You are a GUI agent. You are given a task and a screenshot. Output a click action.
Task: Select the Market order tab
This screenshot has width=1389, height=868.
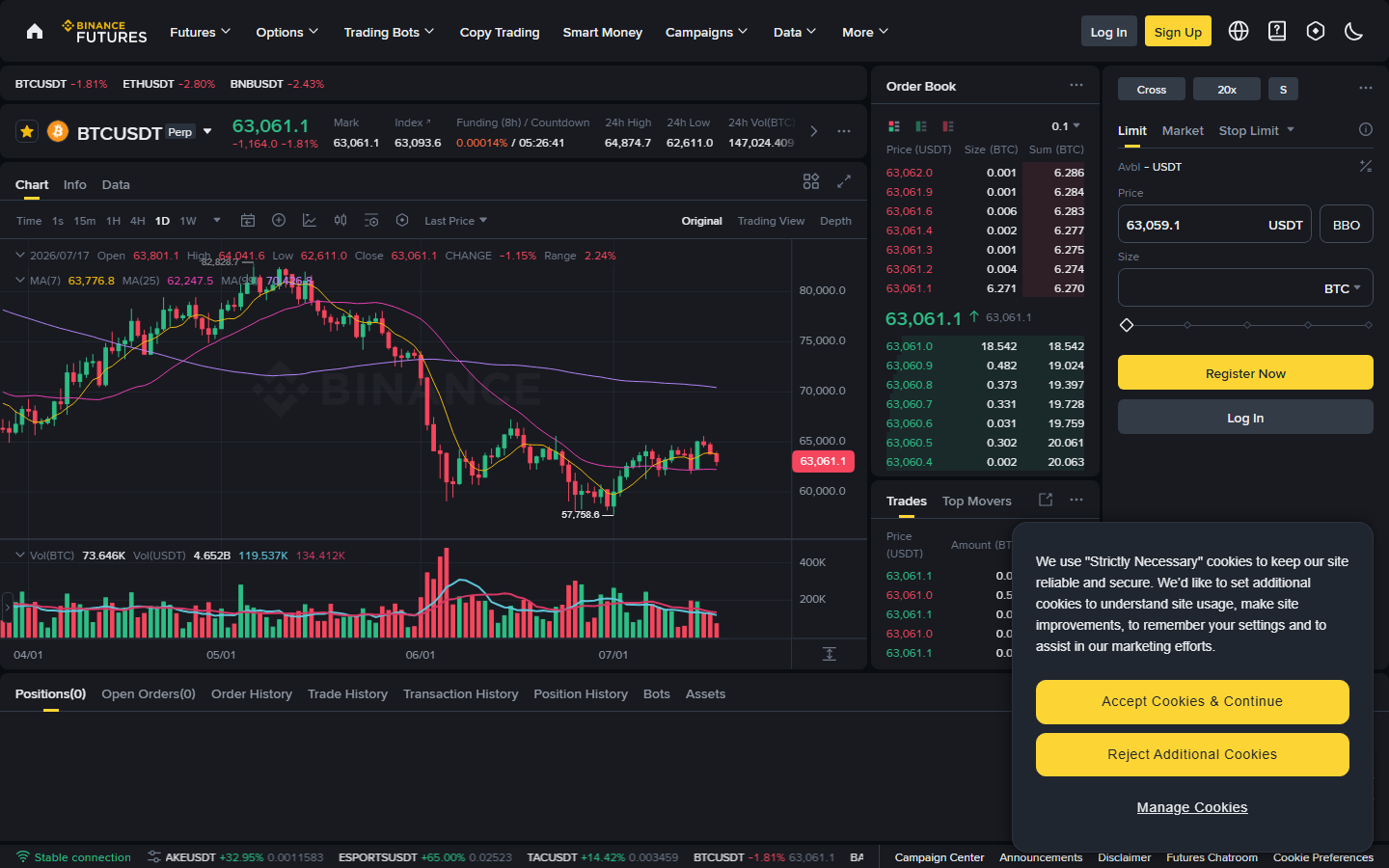tap(1183, 130)
